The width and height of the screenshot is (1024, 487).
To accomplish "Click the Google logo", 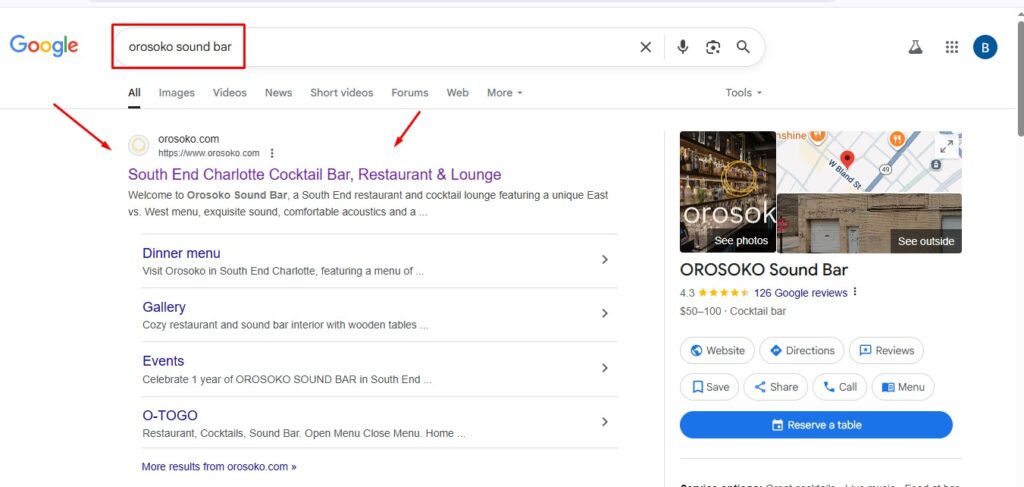I will [44, 46].
